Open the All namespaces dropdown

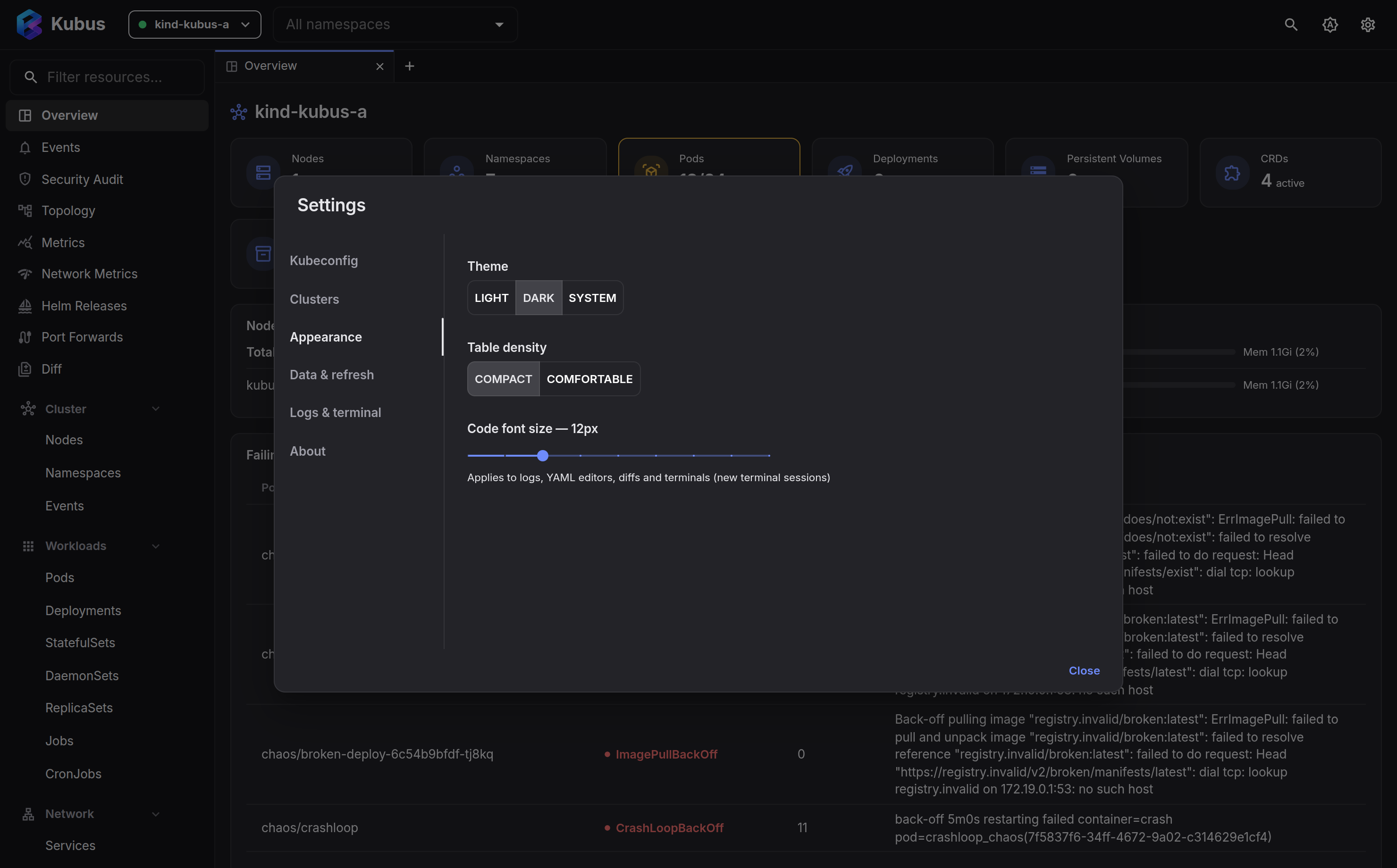pyautogui.click(x=395, y=25)
